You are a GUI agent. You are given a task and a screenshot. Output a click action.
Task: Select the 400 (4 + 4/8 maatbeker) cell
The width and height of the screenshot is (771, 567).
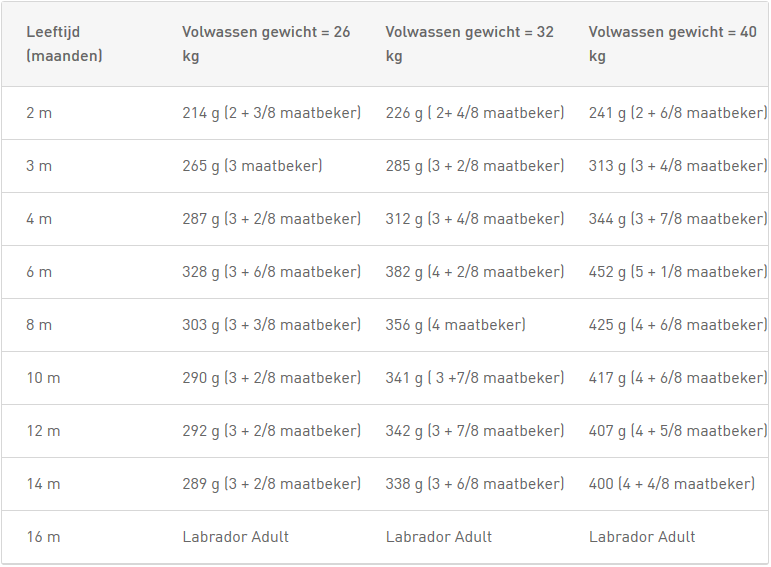[672, 484]
